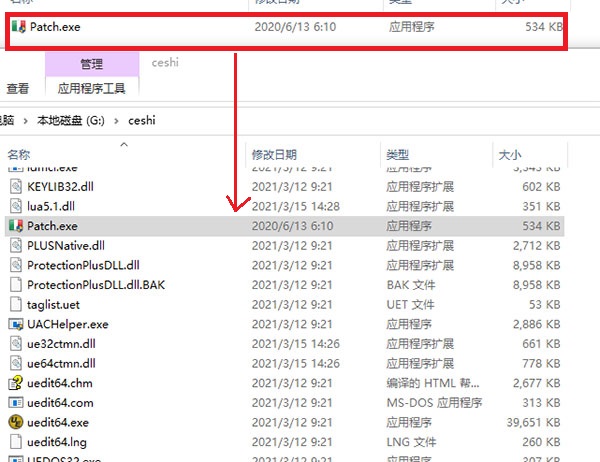Click the ceshi folder breadcrumb
The height and width of the screenshot is (462, 600).
[142, 120]
